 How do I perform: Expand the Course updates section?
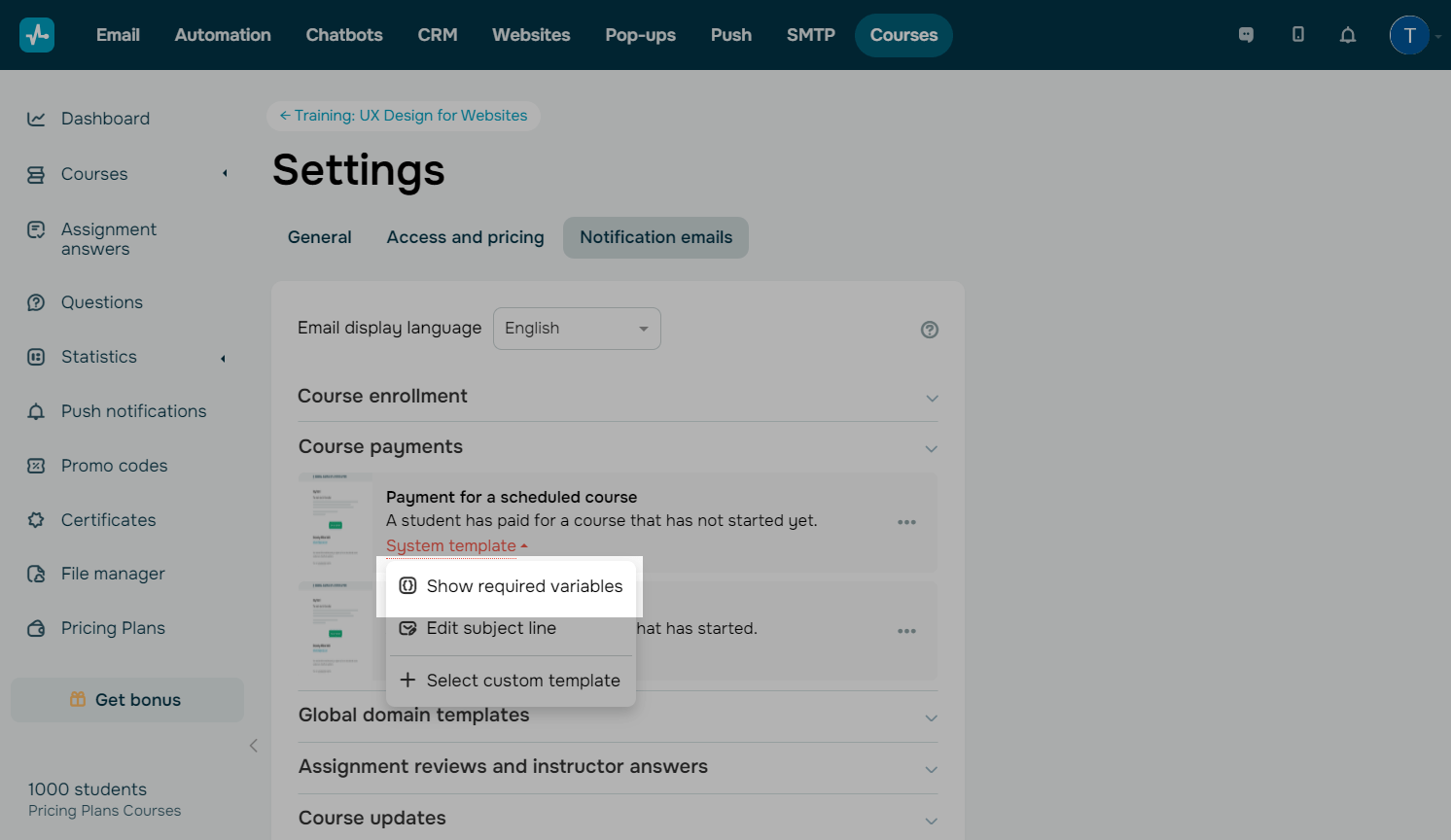pyautogui.click(x=932, y=821)
